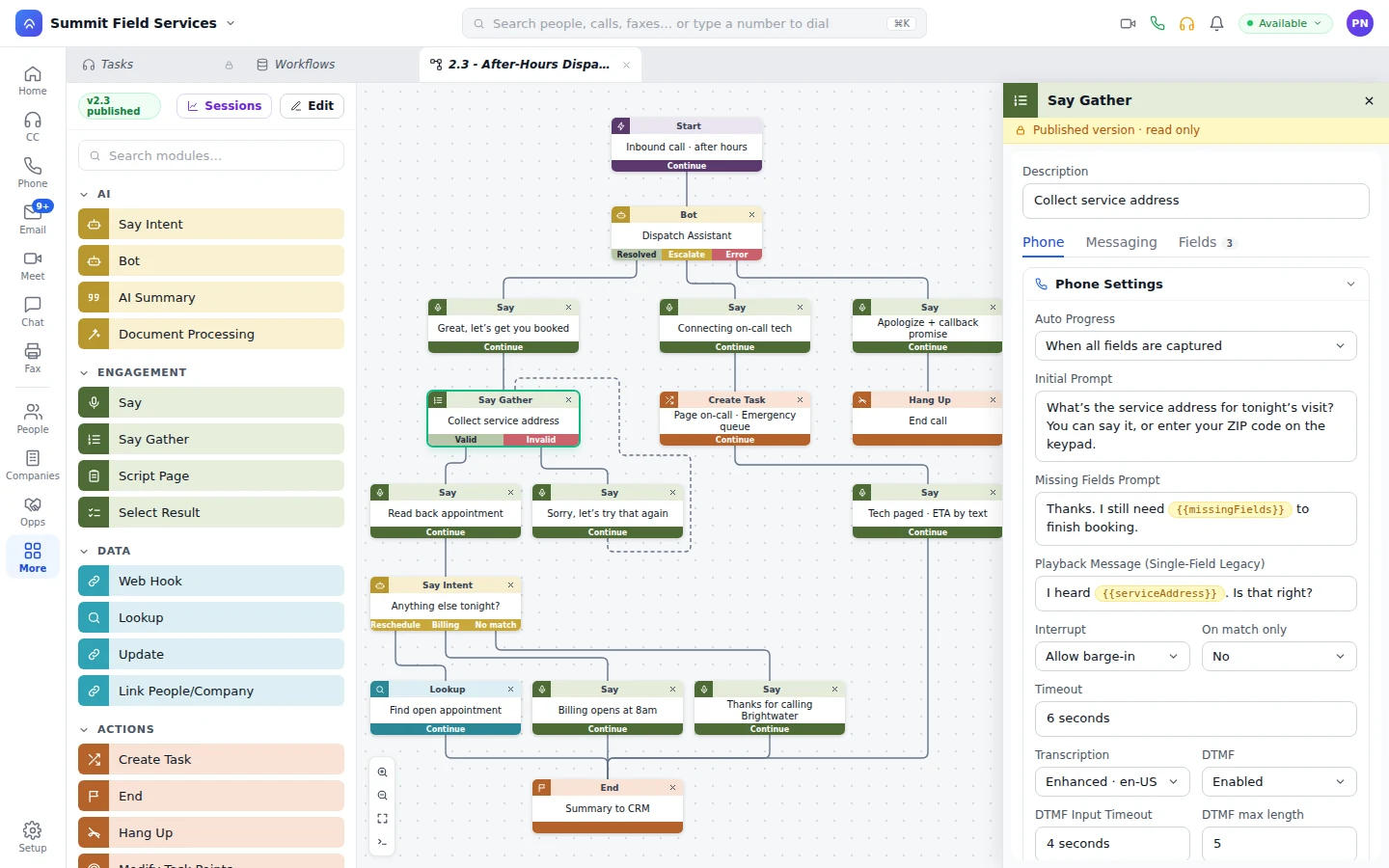Click the orange headphones icon in top bar

click(1187, 23)
